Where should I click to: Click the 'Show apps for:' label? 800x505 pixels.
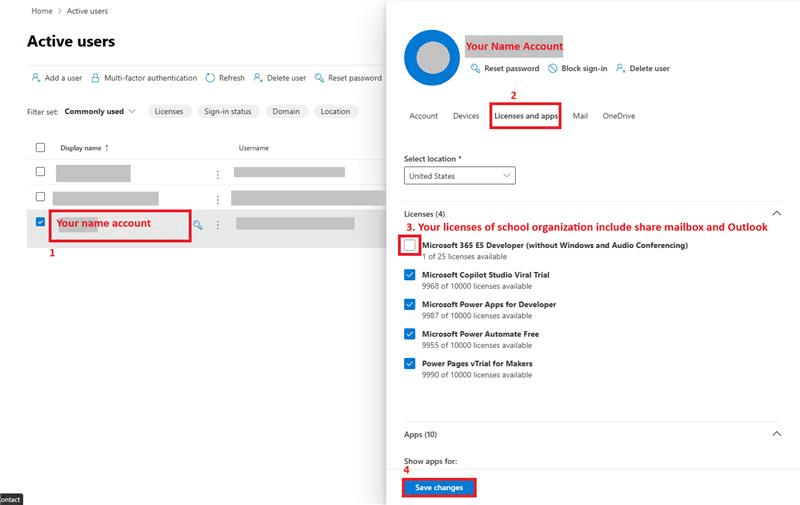pyautogui.click(x=431, y=461)
